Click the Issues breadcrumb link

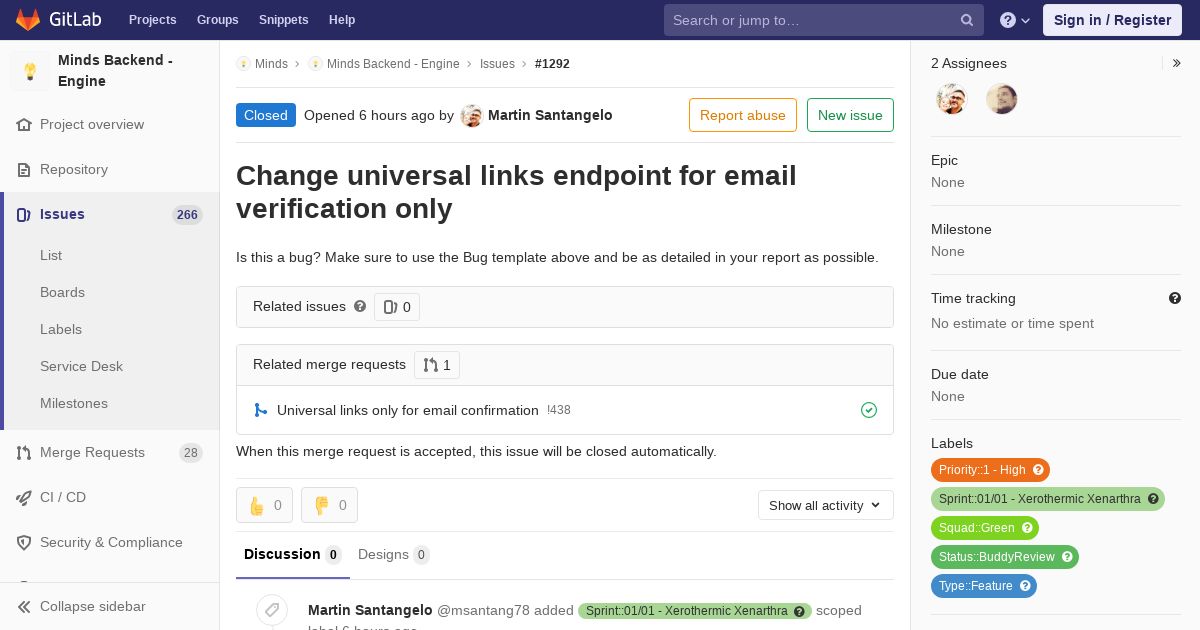[497, 64]
